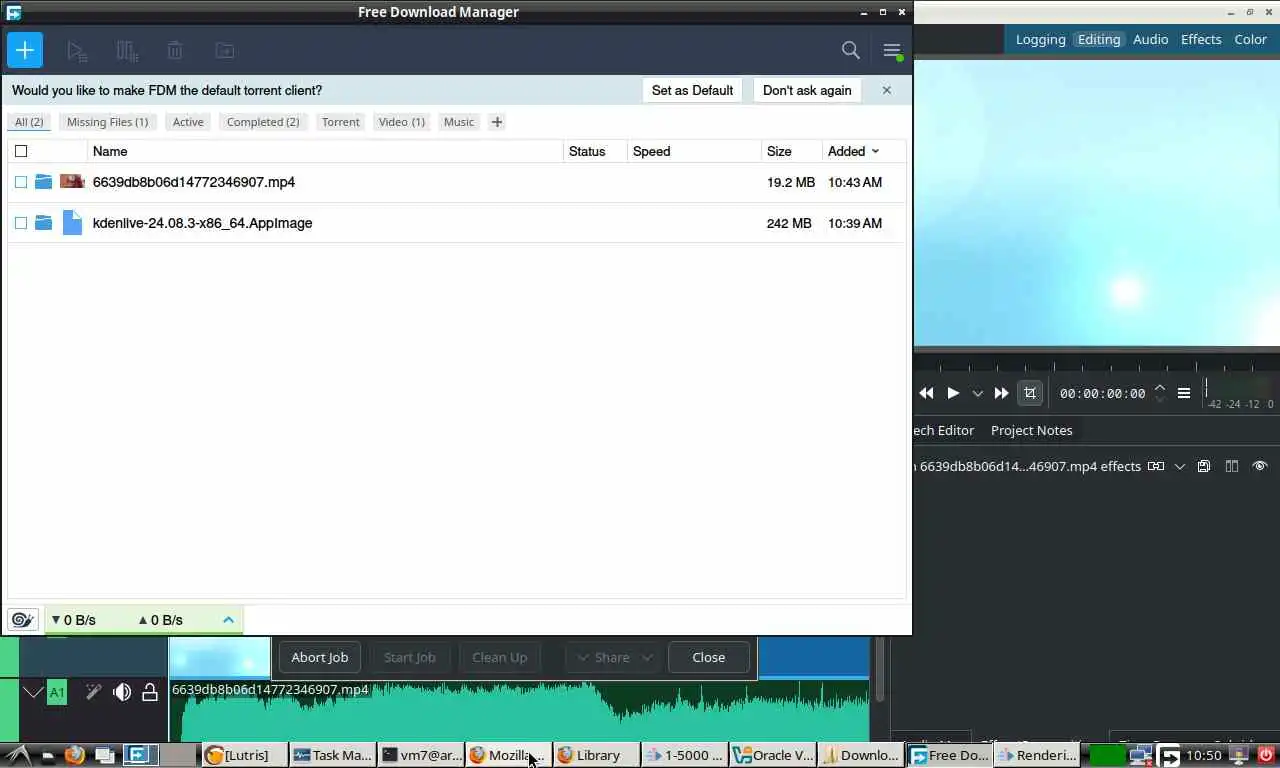The height and width of the screenshot is (768, 1280).
Task: Select the All (2) filter
Action: [x=29, y=122]
